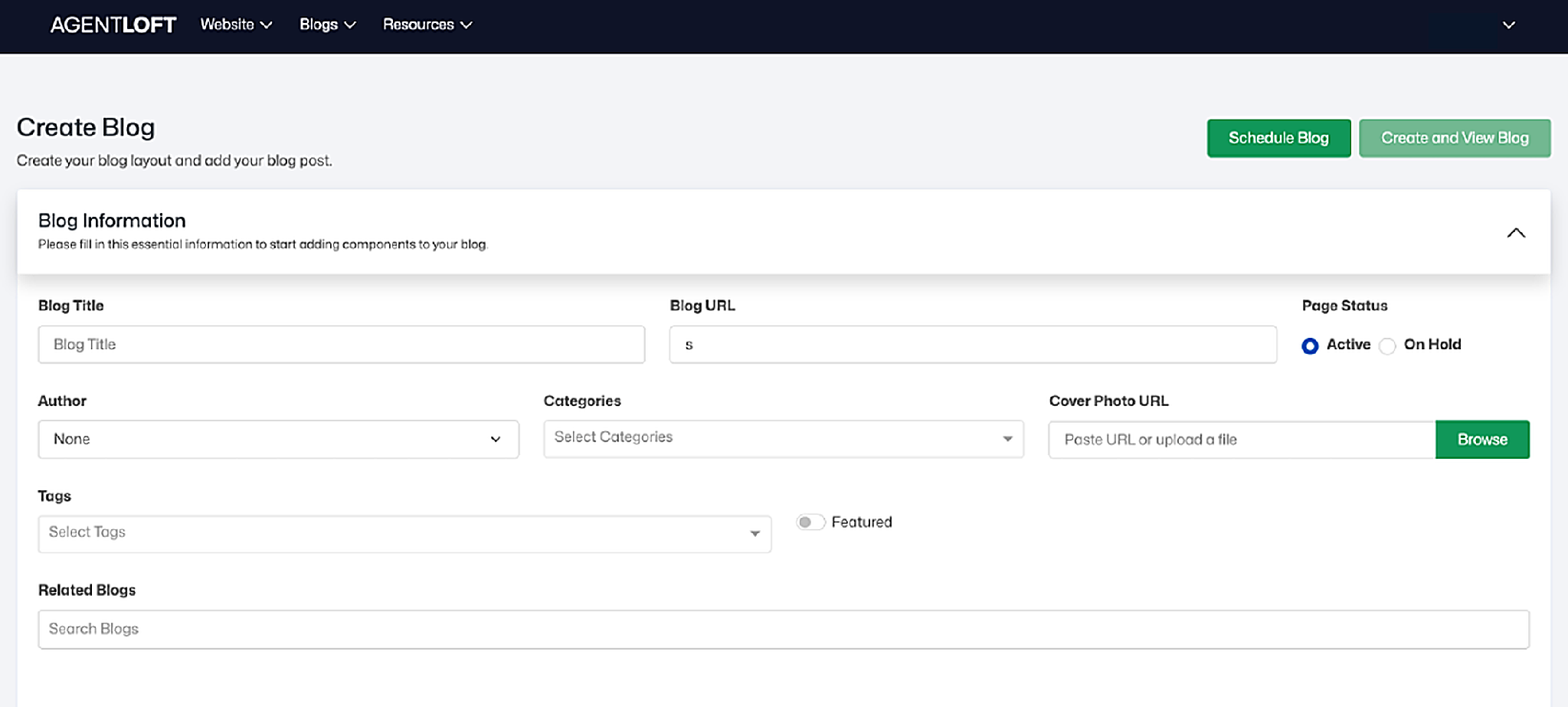Open the Select Categories dropdown
The height and width of the screenshot is (707, 1568).
784,439
